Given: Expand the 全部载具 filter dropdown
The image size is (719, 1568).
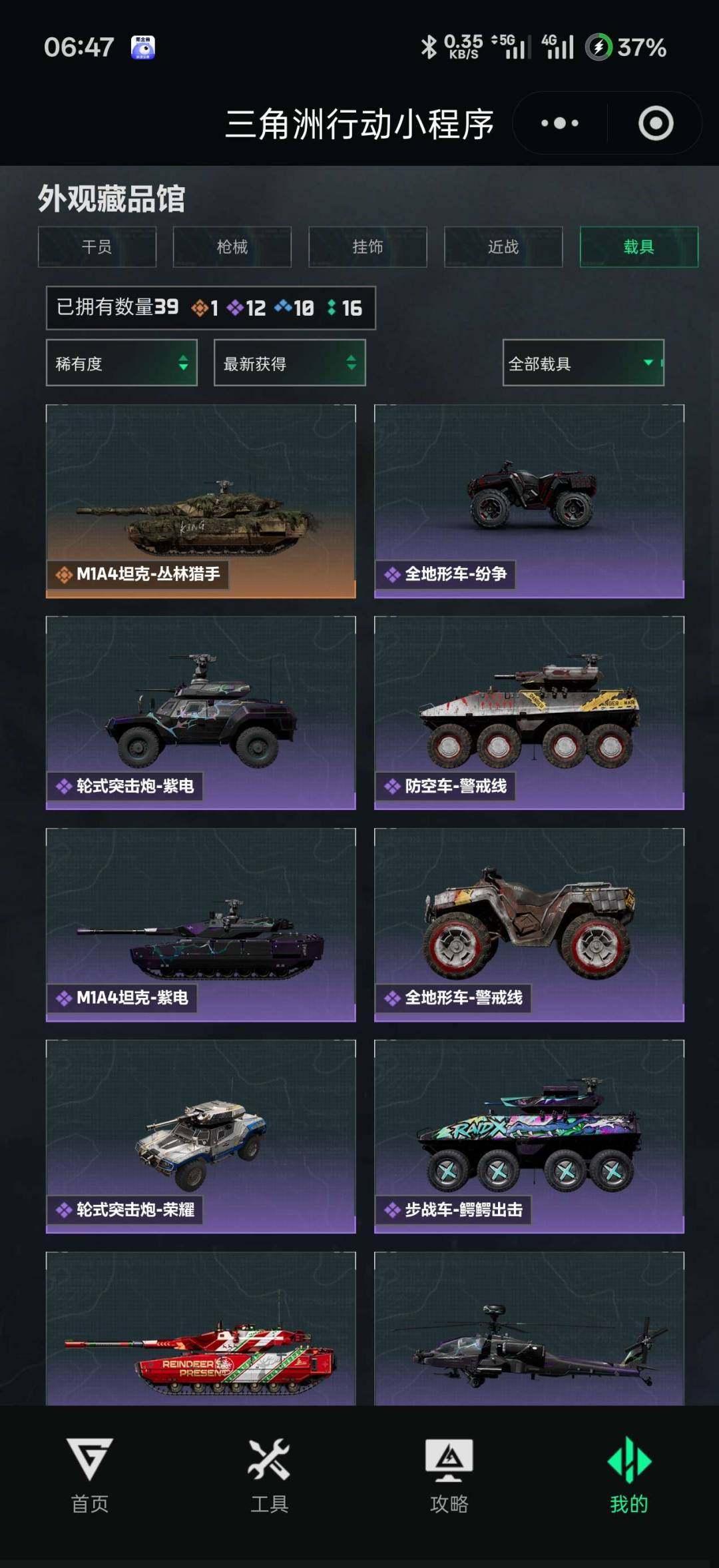Looking at the screenshot, I should (583, 363).
